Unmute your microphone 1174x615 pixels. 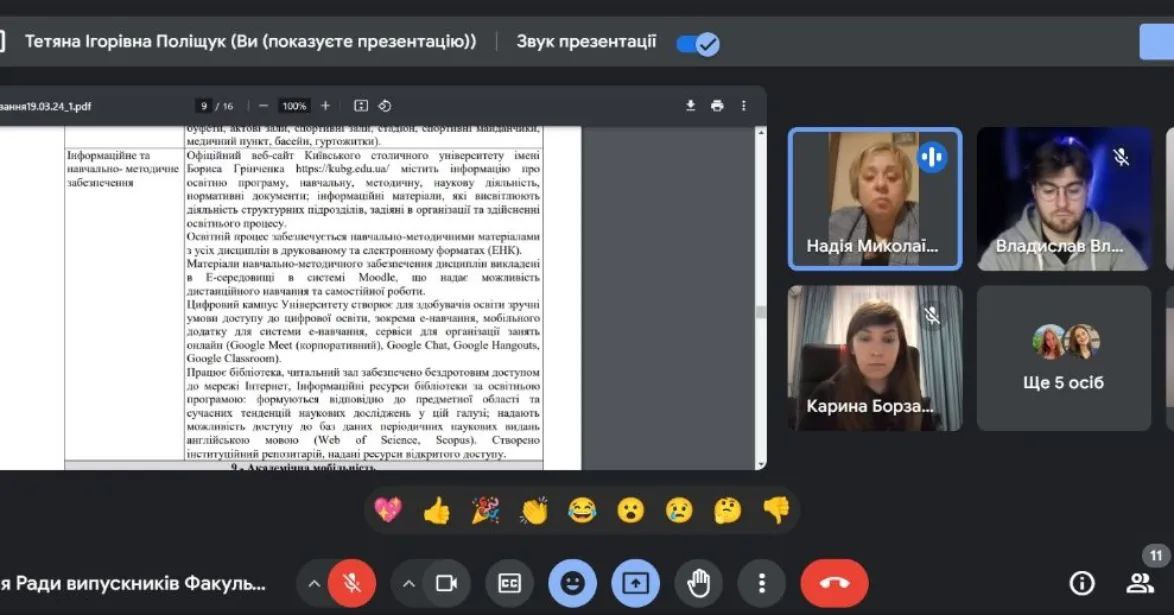point(351,583)
